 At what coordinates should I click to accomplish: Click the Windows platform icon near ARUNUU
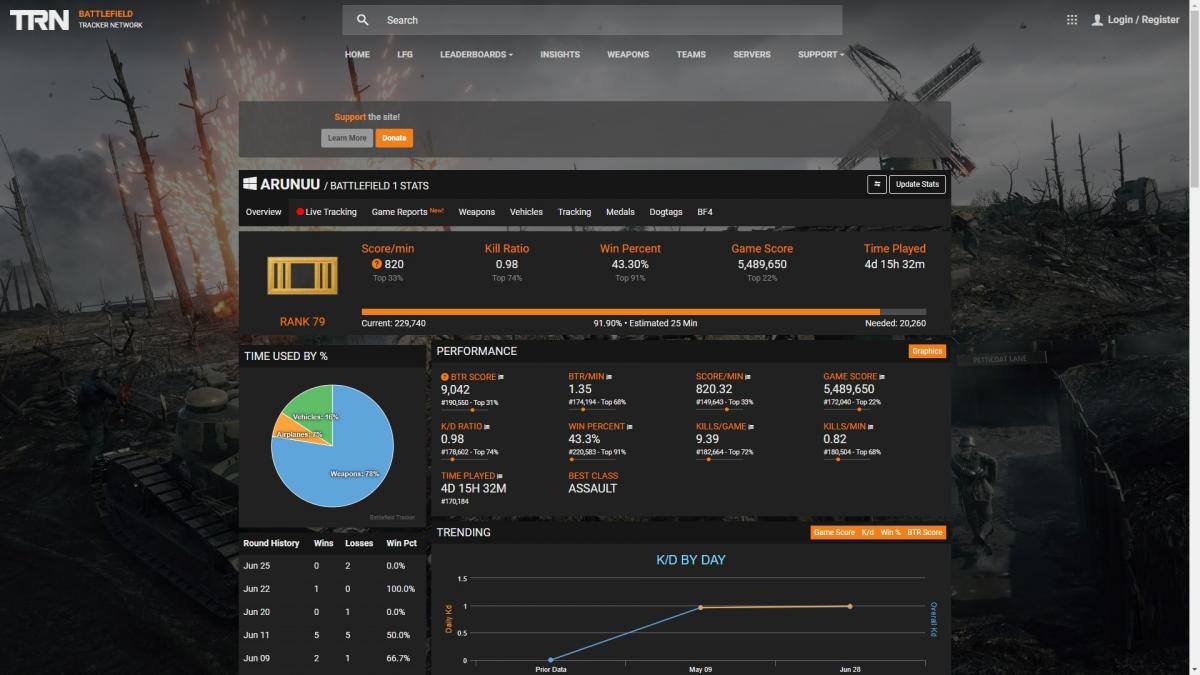pos(250,183)
